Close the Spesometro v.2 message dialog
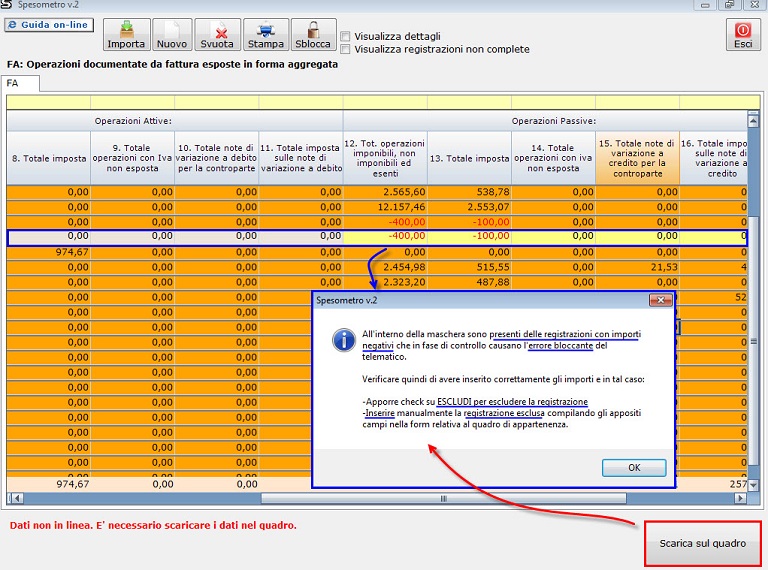 click(660, 300)
